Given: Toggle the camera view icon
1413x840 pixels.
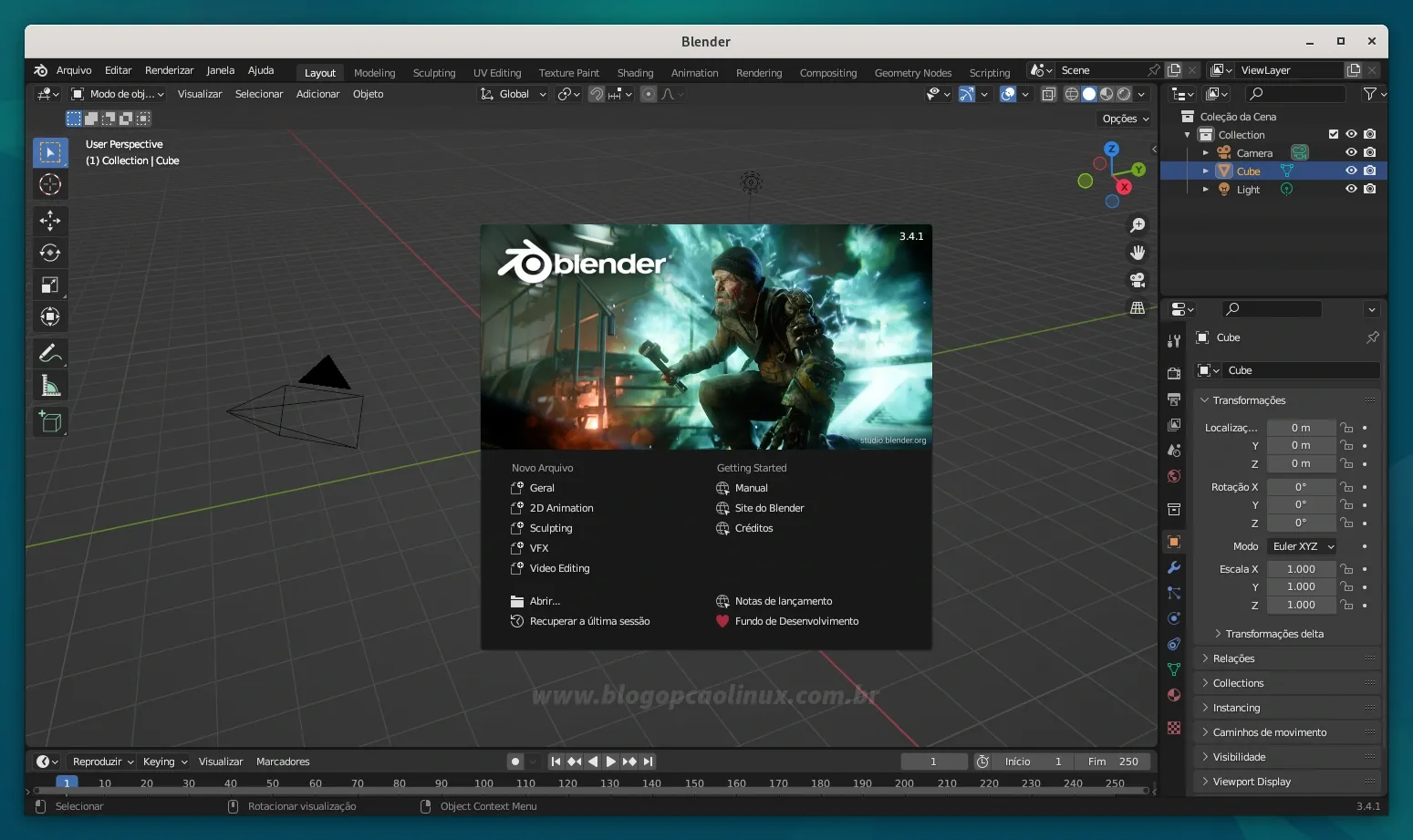Looking at the screenshot, I should [1138, 280].
